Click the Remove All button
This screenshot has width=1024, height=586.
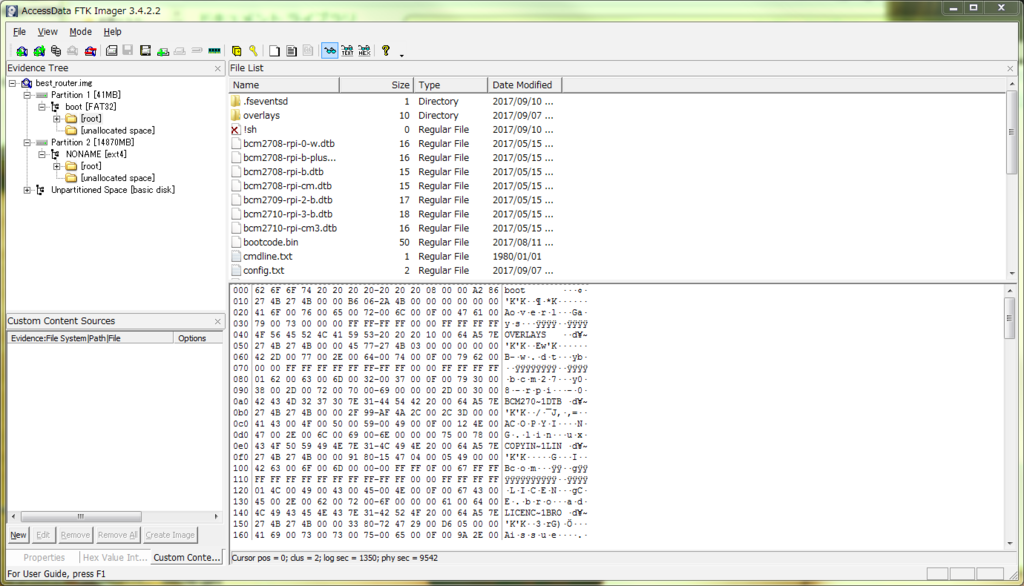[x=118, y=535]
